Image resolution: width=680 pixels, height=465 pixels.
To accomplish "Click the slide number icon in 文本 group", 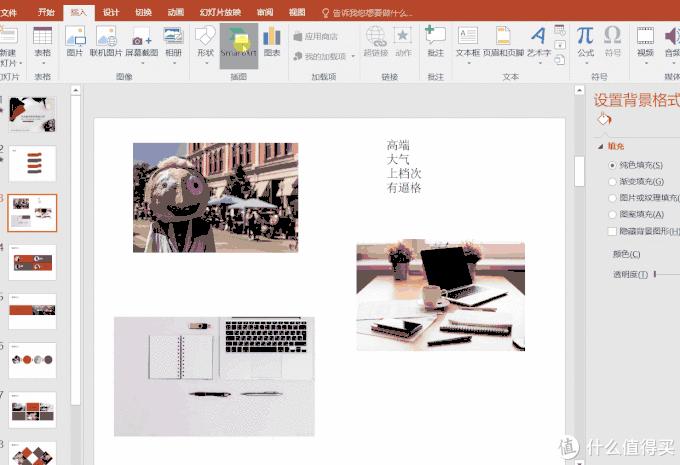I will point(560,45).
